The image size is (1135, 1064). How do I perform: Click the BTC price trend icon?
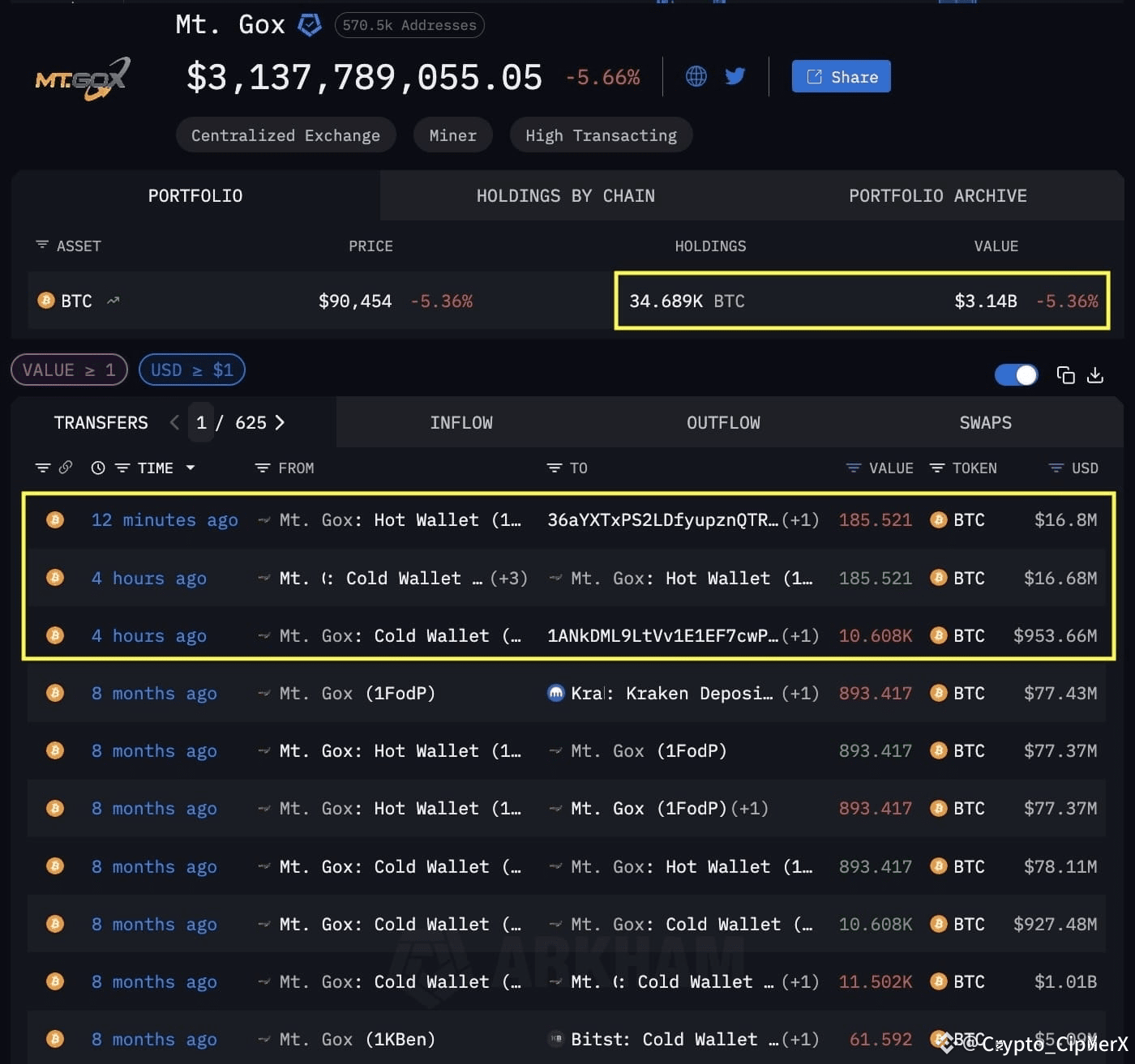113,300
